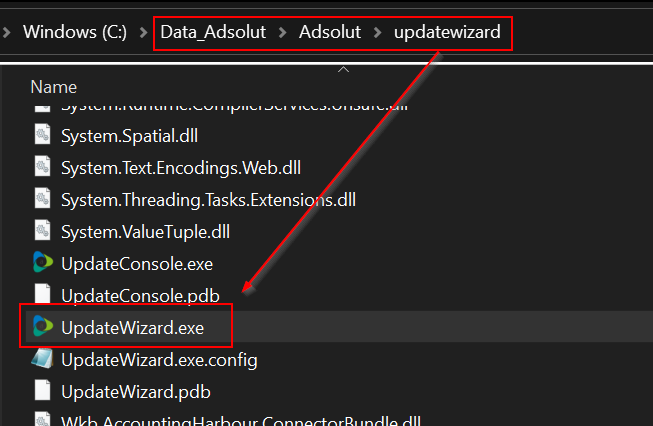Jump to the Windows (C:) breadcrumb
Viewport: 653px width, 426px height.
(x=75, y=32)
